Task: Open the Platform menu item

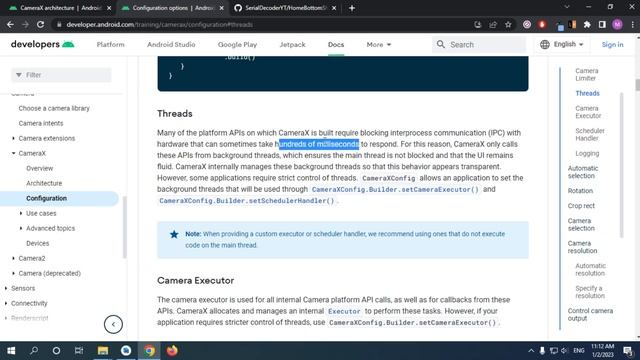Action: point(111,44)
